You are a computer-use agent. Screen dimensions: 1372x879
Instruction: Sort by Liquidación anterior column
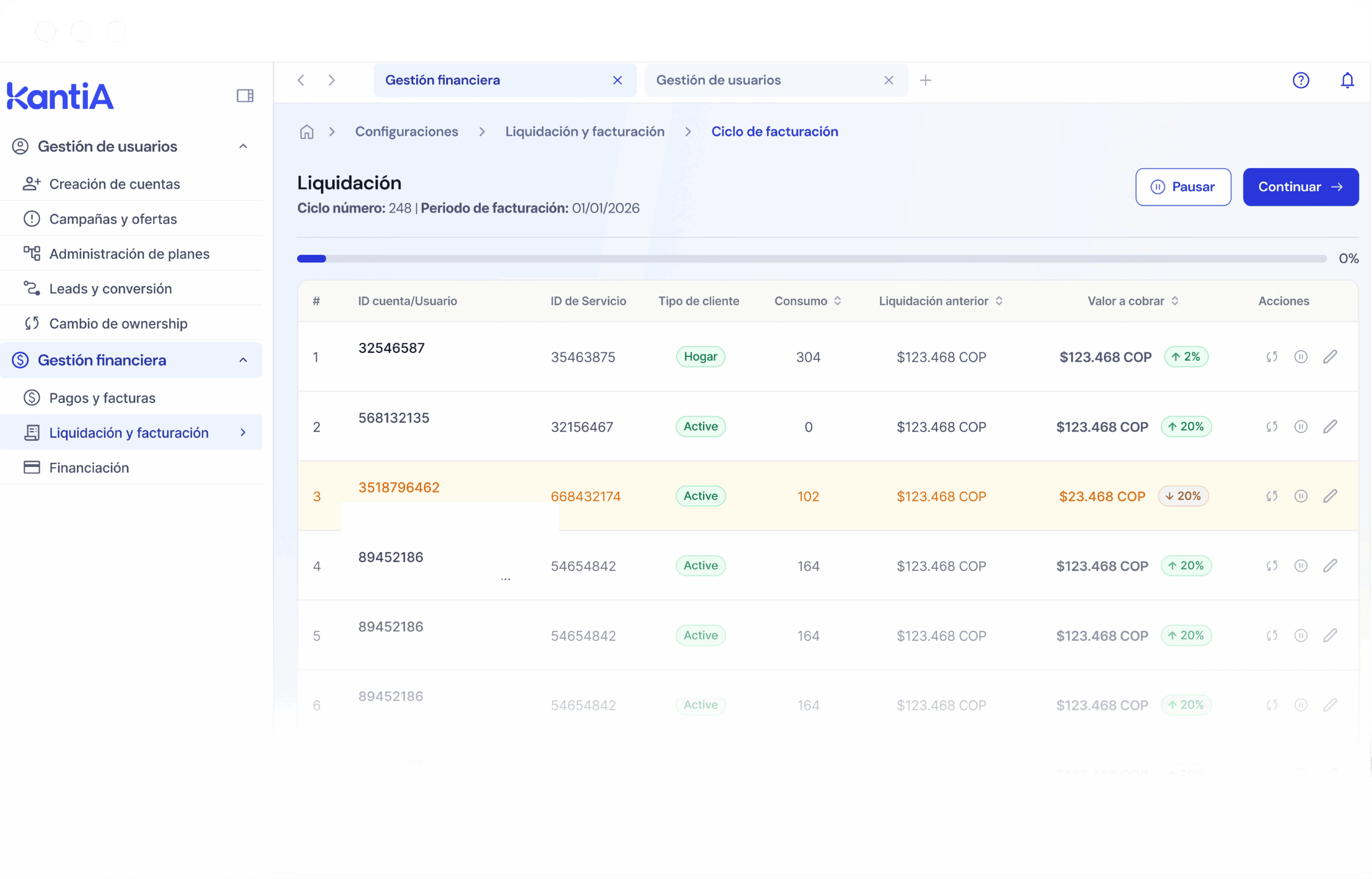click(998, 301)
